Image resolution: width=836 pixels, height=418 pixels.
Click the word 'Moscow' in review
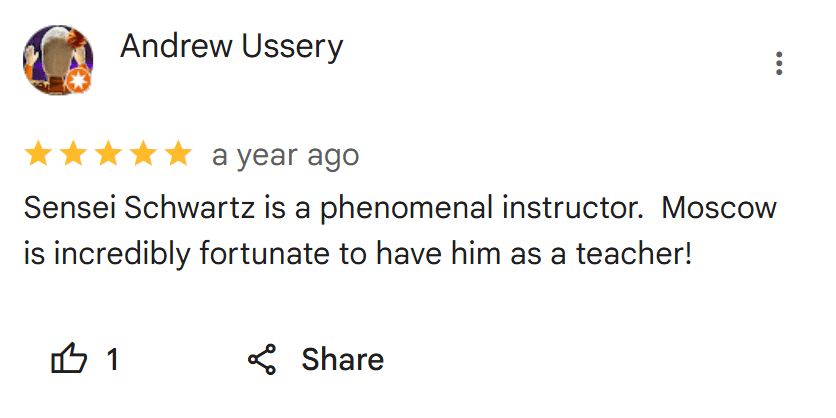(x=719, y=207)
